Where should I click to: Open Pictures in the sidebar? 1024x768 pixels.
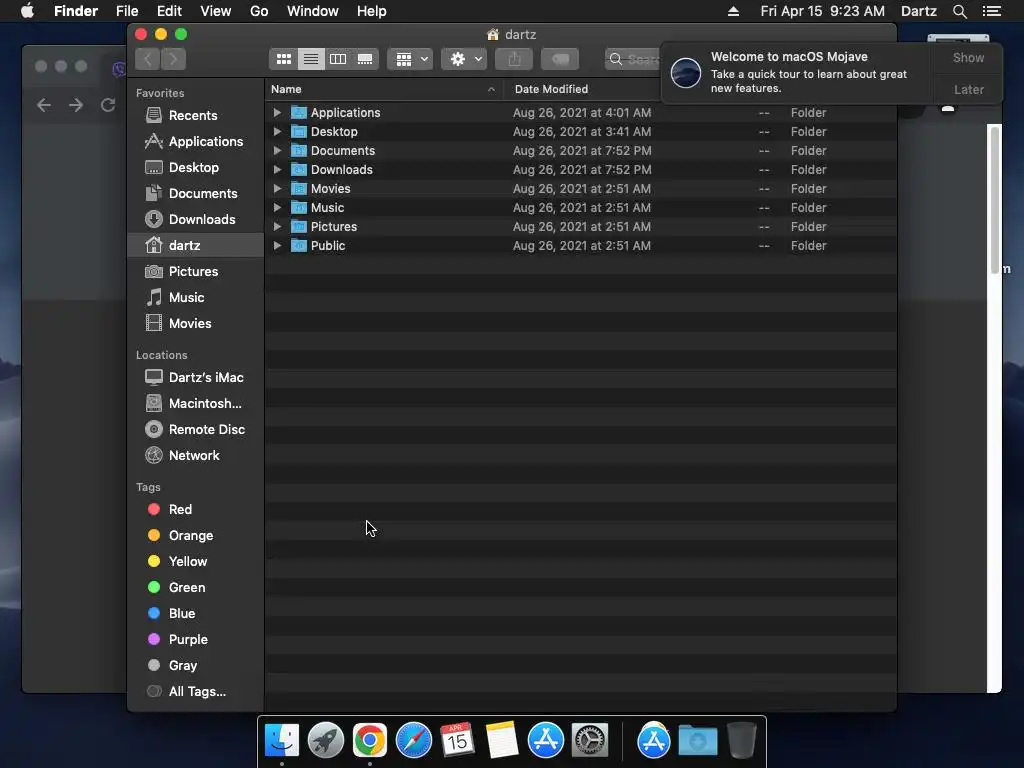pos(193,272)
